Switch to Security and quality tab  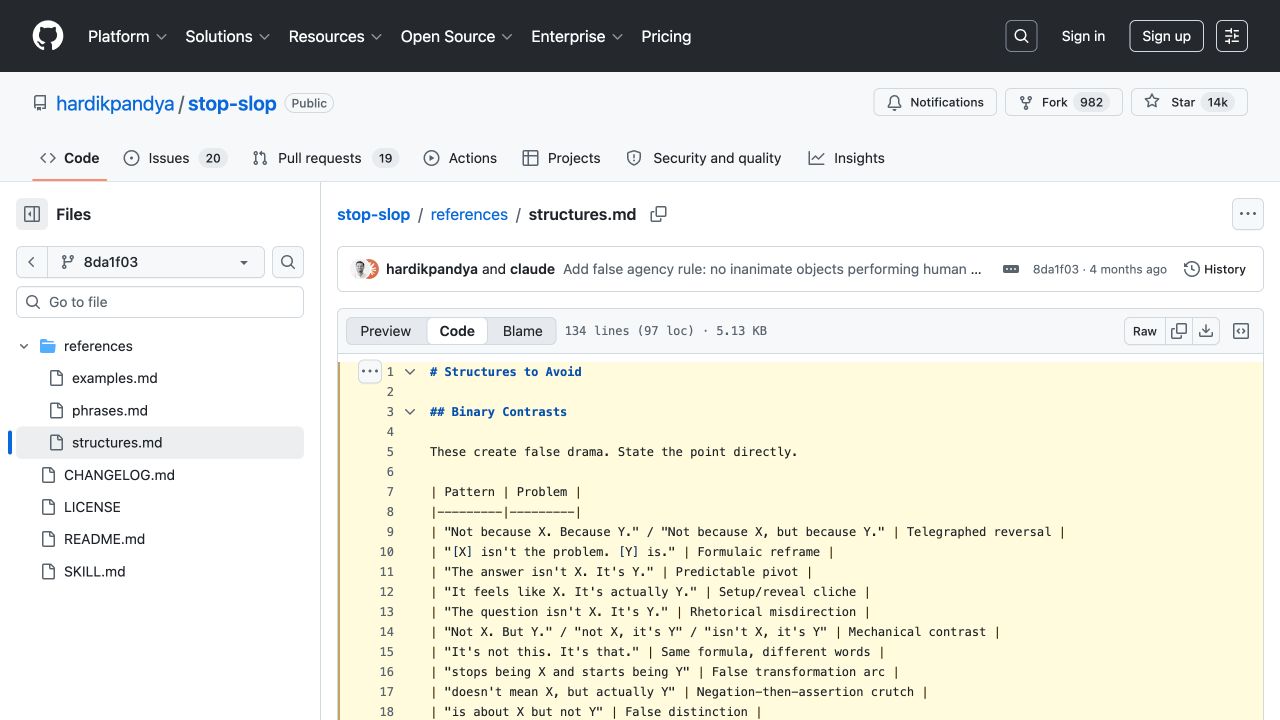click(704, 158)
